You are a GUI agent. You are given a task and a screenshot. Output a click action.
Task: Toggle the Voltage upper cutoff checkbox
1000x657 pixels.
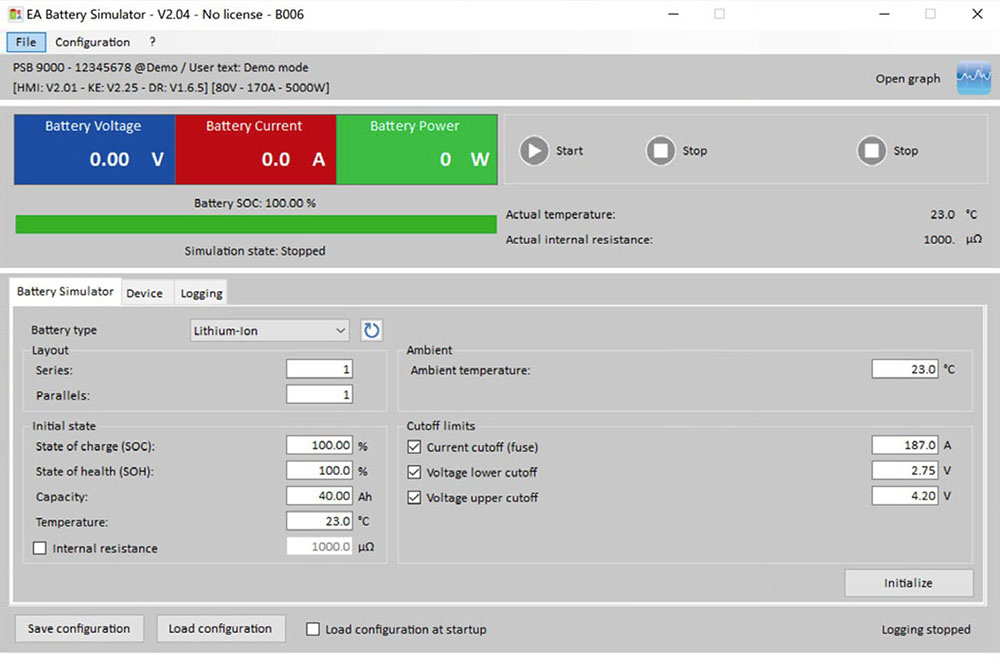pos(415,497)
